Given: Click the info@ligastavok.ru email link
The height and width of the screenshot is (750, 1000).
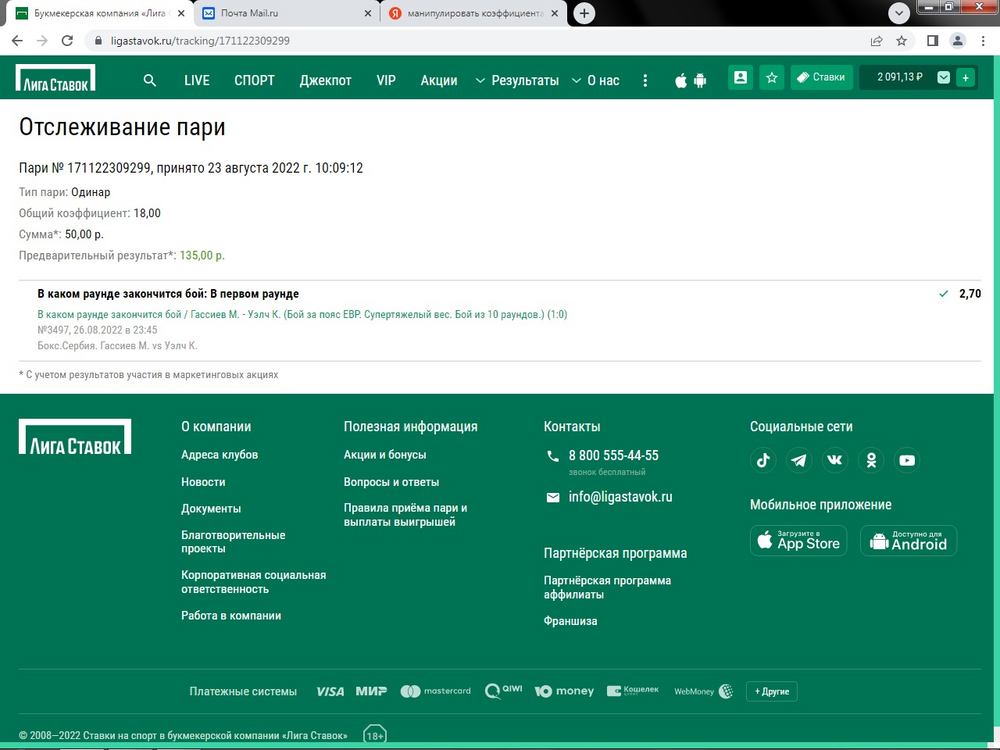Looking at the screenshot, I should (x=621, y=497).
